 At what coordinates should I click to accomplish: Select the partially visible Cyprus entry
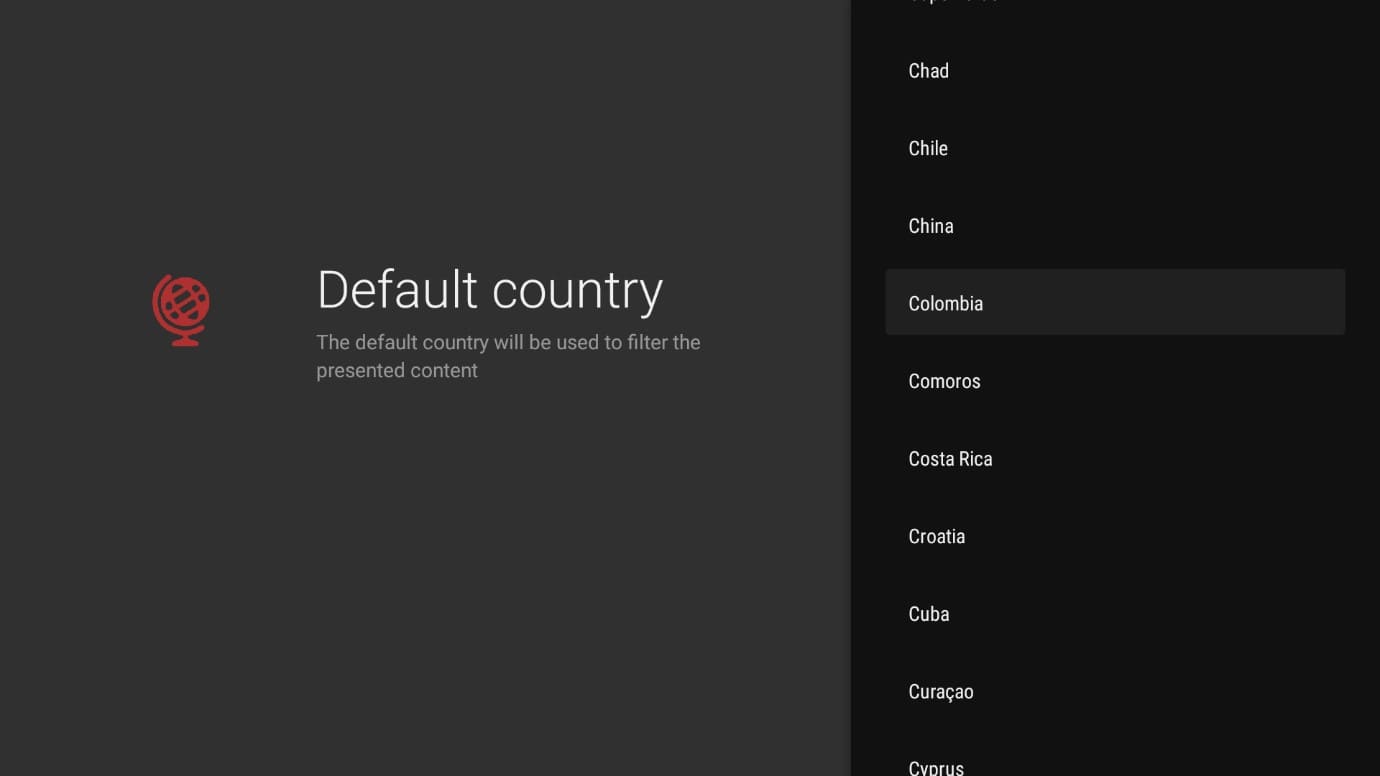pyautogui.click(x=936, y=767)
